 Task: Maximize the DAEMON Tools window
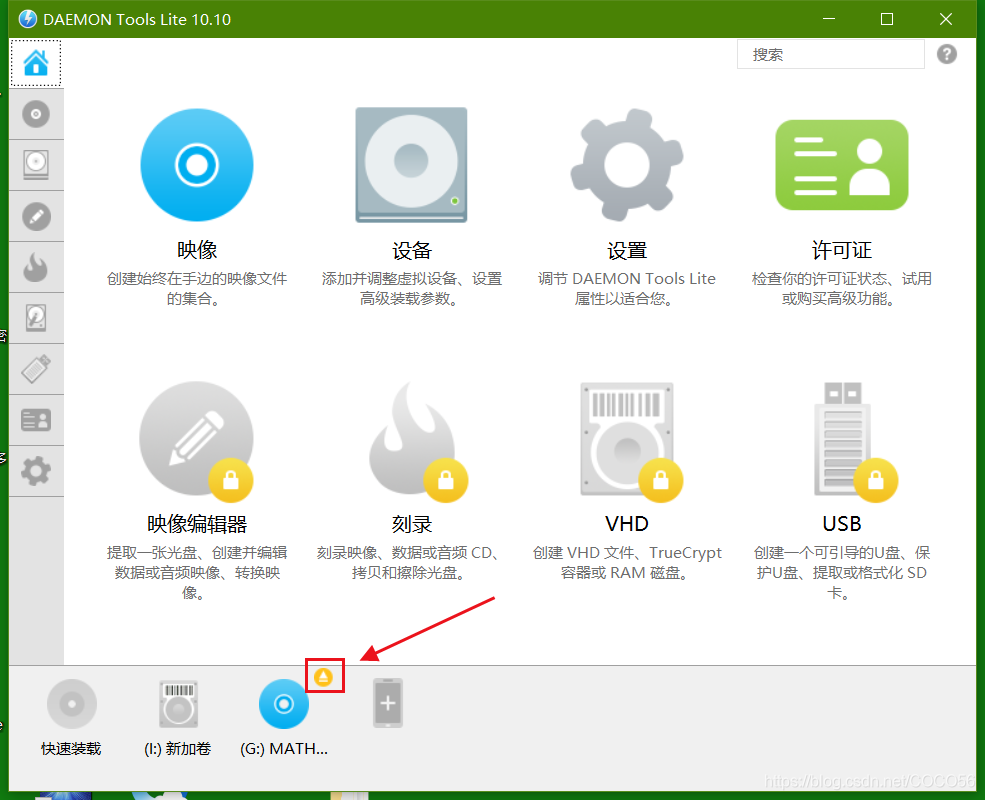pyautogui.click(x=887, y=19)
